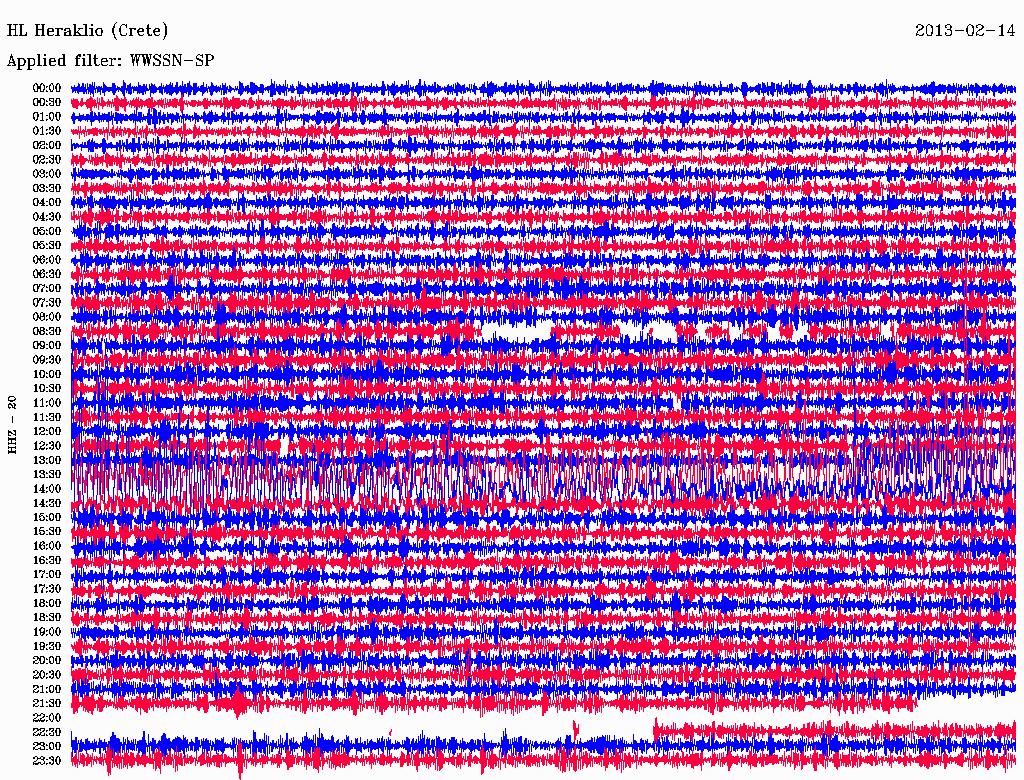Select the 13:00 time row label
This screenshot has height=780, width=1024.
point(47,460)
